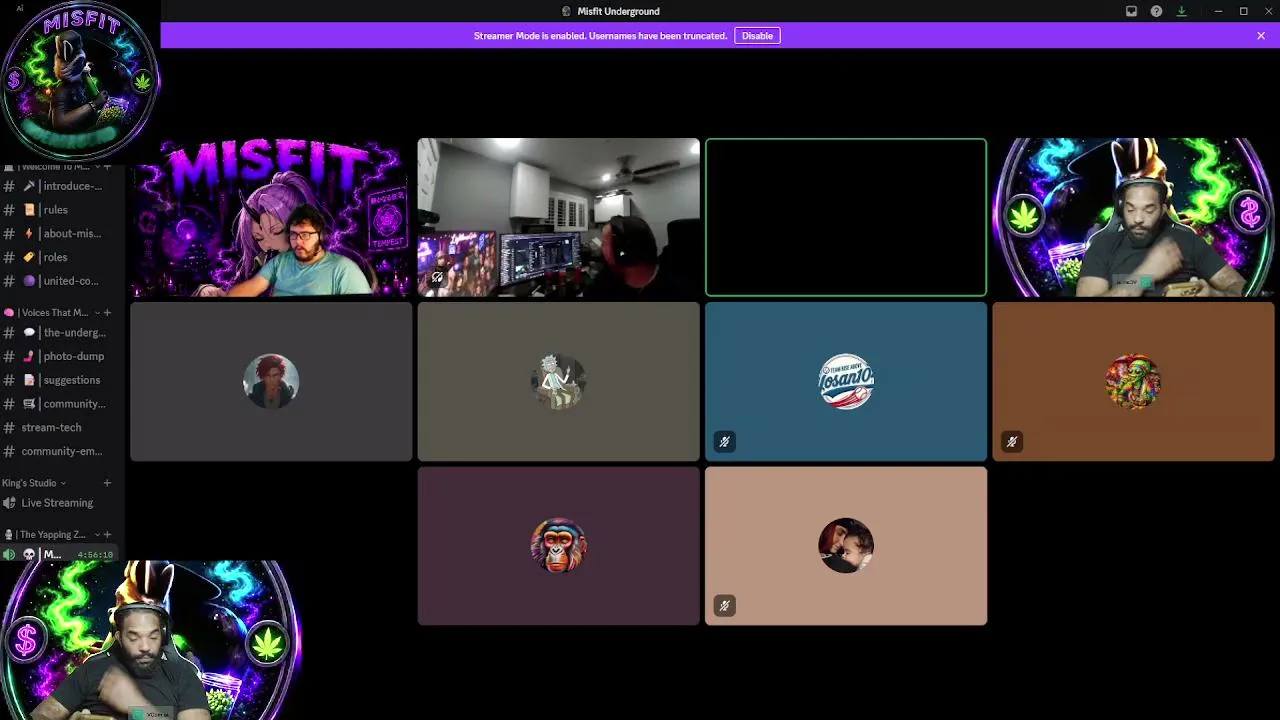
Task: Dismiss the Streamer Mode banner
Action: (x=1261, y=36)
